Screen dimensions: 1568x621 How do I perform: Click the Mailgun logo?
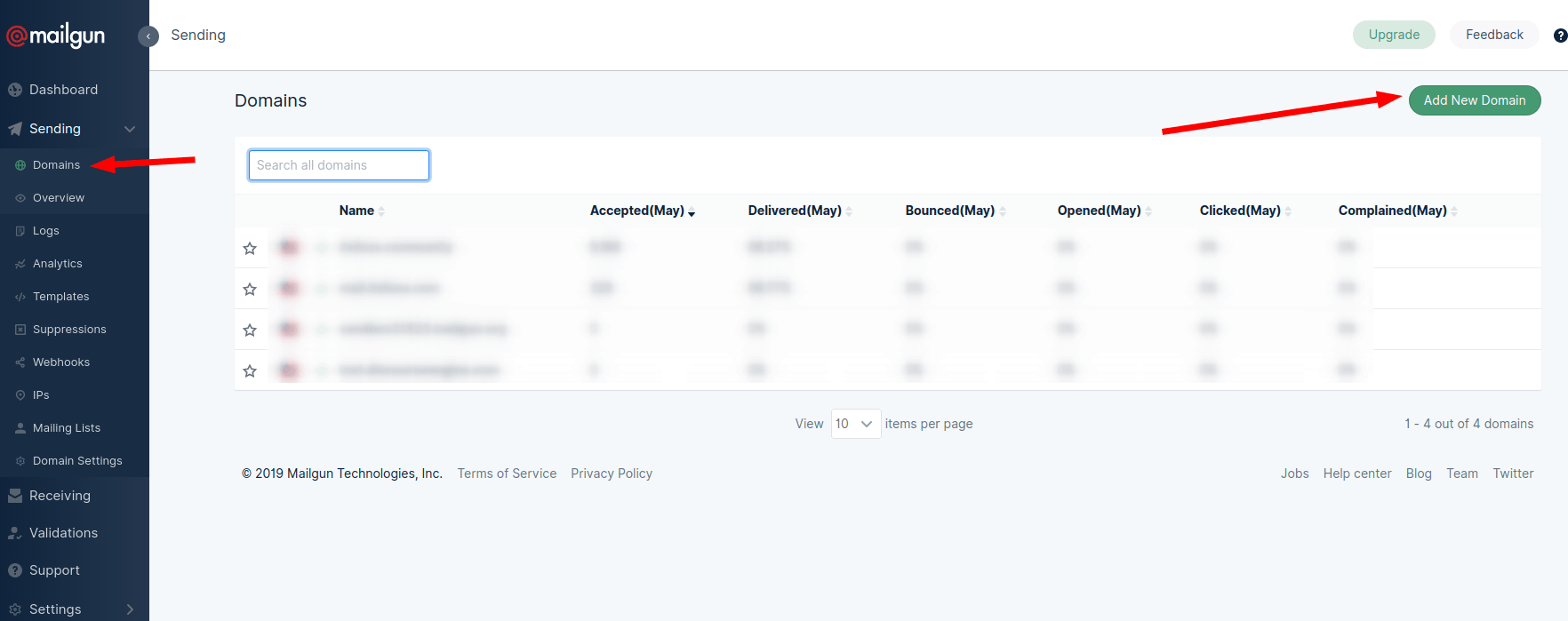tap(56, 36)
